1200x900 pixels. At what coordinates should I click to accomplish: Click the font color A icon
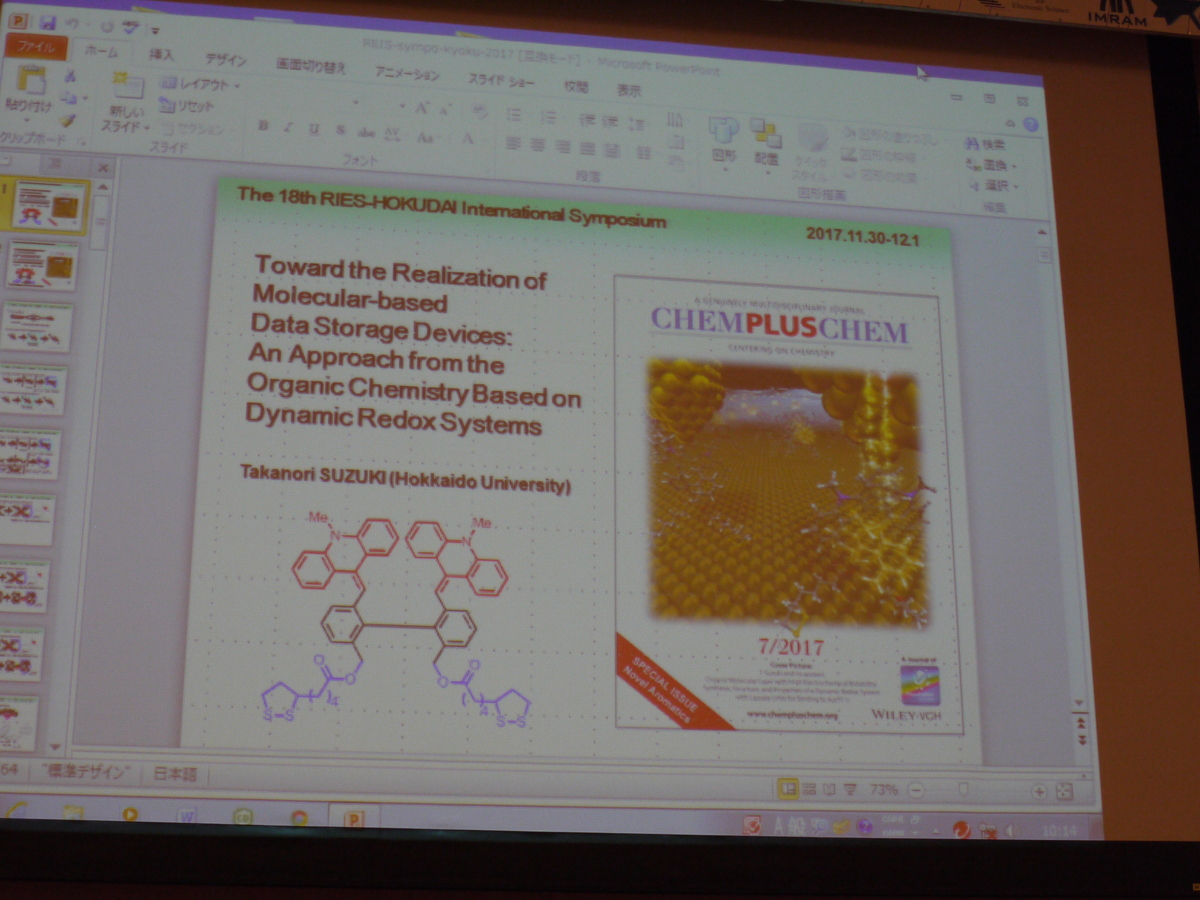point(467,139)
